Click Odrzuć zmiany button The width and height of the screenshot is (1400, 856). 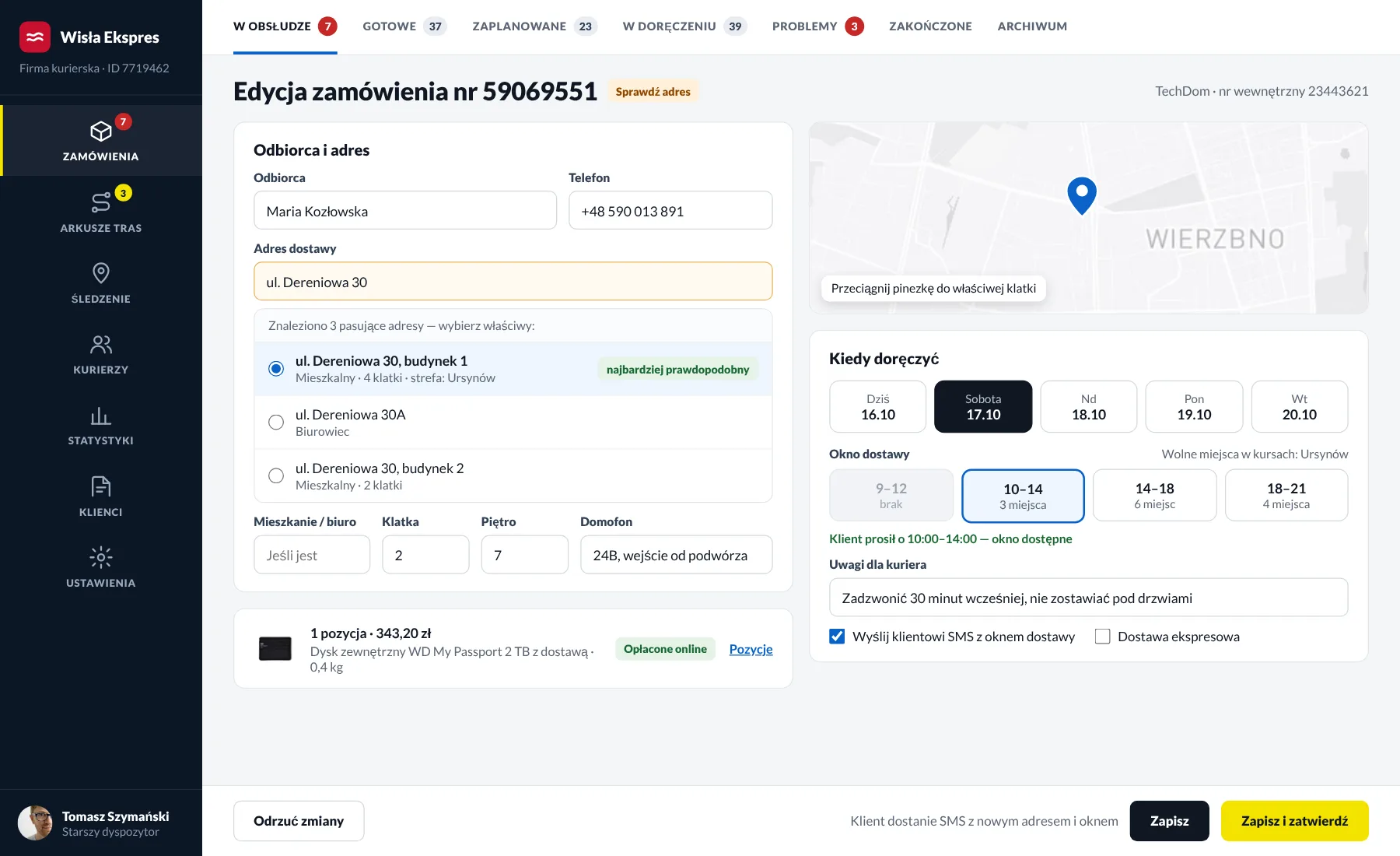pos(299,821)
